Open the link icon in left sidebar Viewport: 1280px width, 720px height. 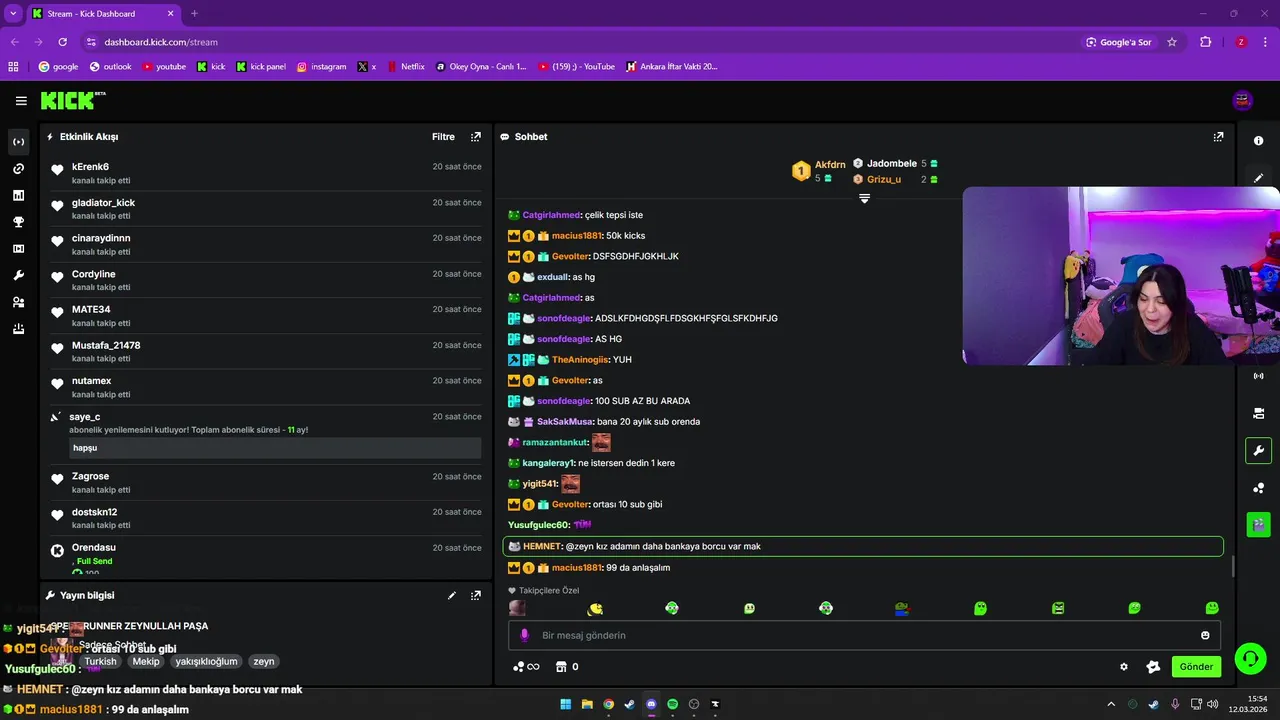[18, 169]
